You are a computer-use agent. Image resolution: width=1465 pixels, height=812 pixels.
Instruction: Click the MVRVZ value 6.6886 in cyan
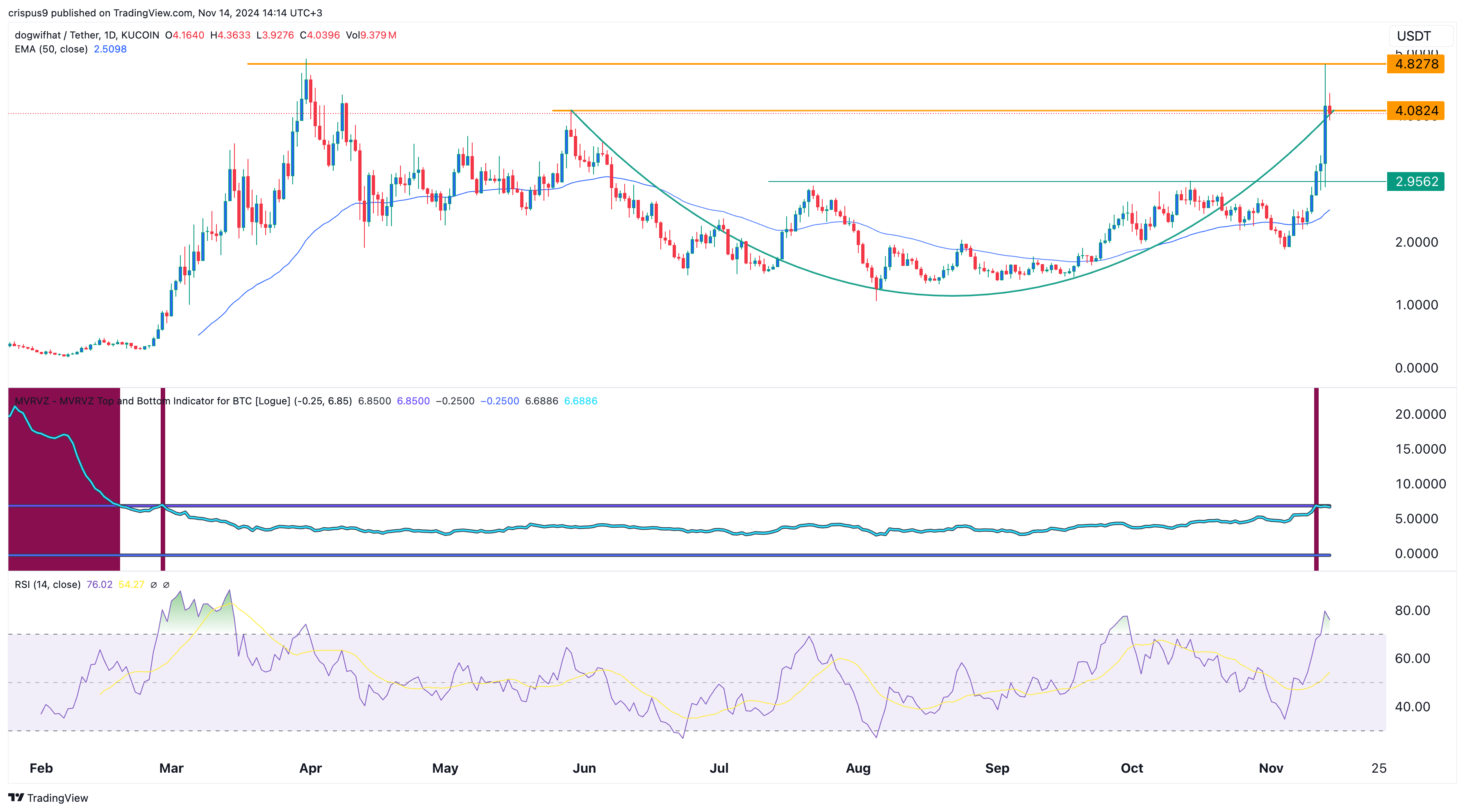click(x=581, y=401)
